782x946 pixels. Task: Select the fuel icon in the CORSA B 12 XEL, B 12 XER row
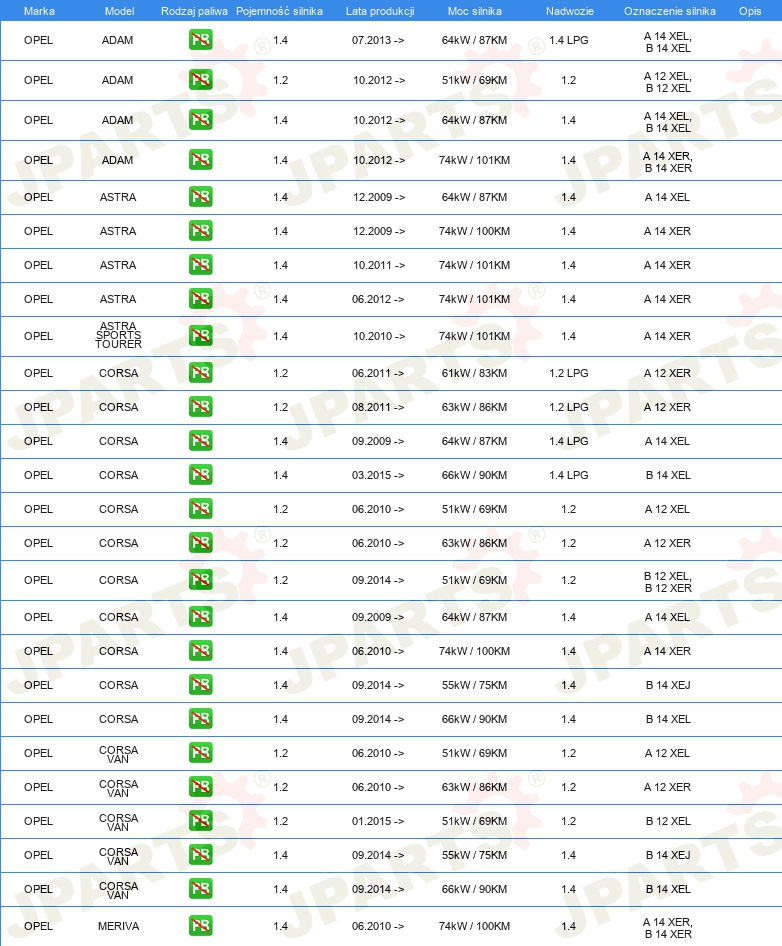coord(200,580)
